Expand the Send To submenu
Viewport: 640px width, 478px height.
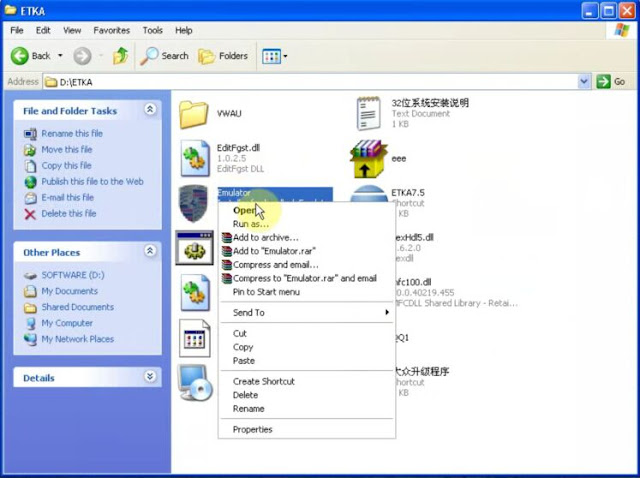(x=306, y=313)
